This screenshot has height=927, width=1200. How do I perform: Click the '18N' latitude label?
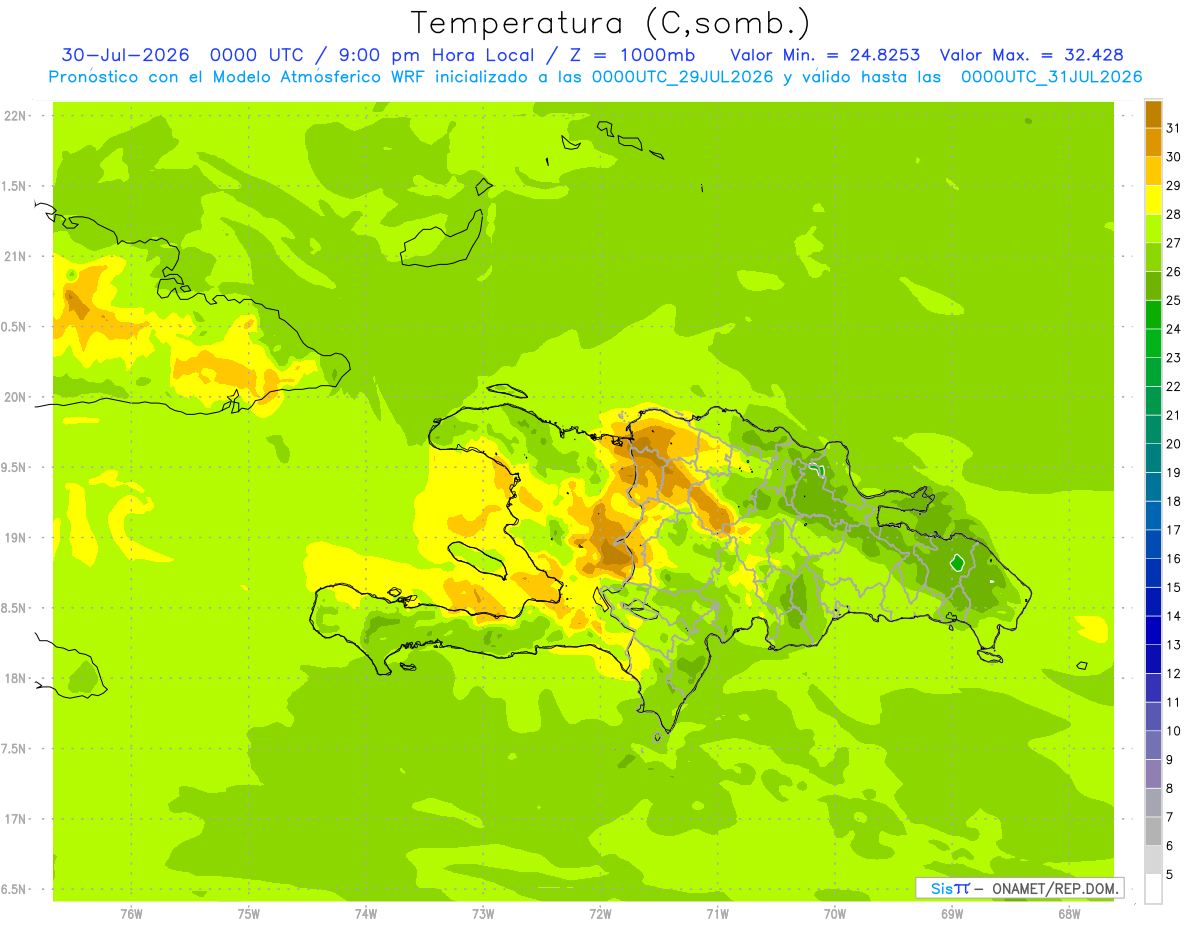pos(15,678)
